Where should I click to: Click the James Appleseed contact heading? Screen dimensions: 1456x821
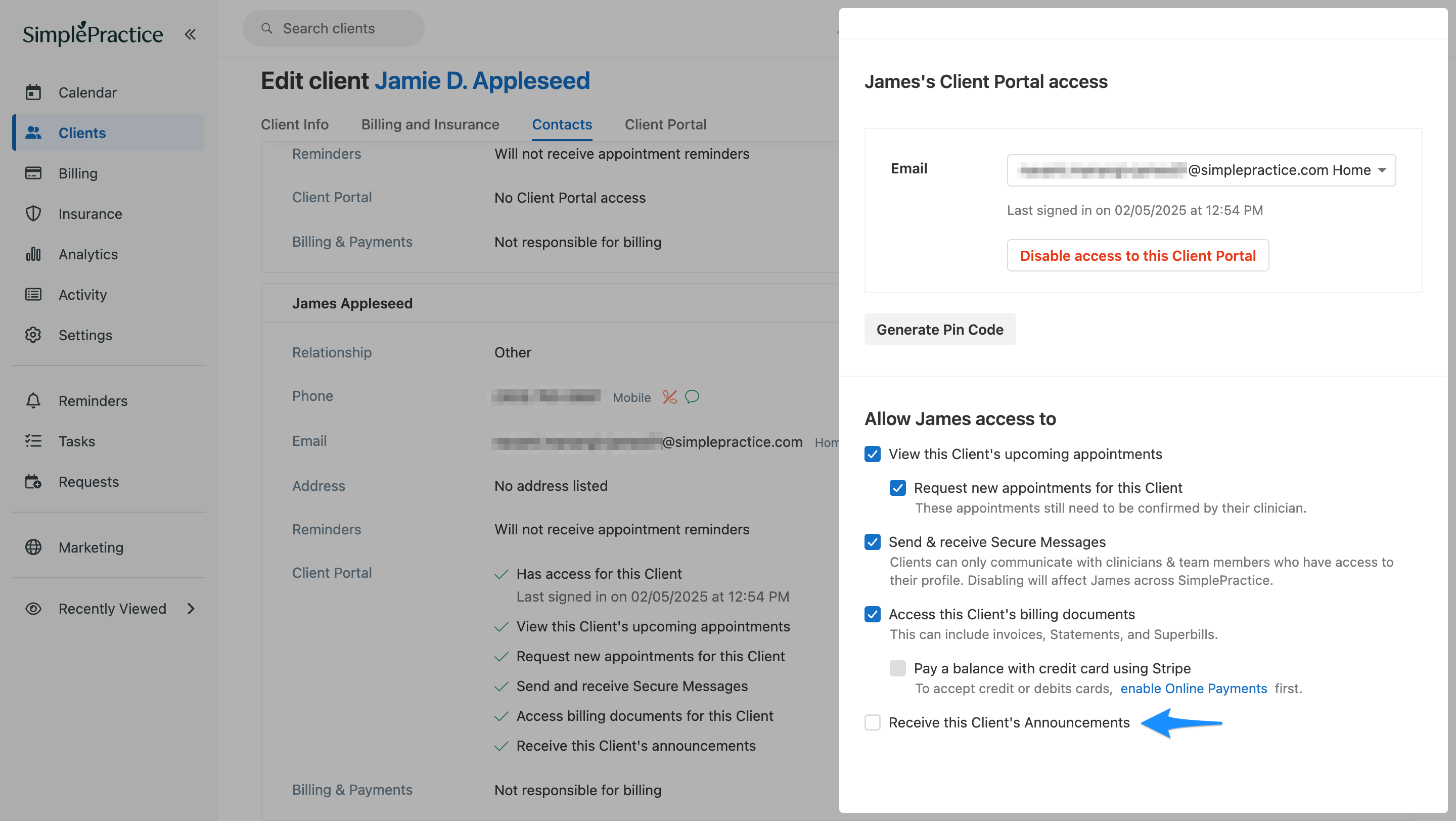pos(352,303)
